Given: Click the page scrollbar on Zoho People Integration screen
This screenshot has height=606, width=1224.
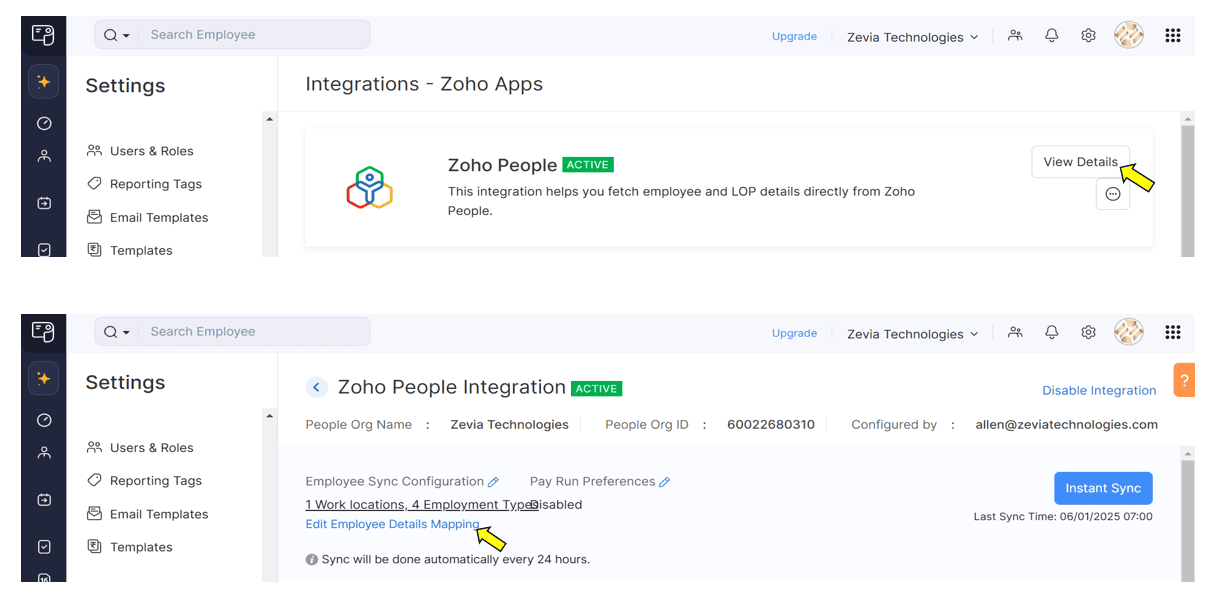Looking at the screenshot, I should click(1187, 520).
